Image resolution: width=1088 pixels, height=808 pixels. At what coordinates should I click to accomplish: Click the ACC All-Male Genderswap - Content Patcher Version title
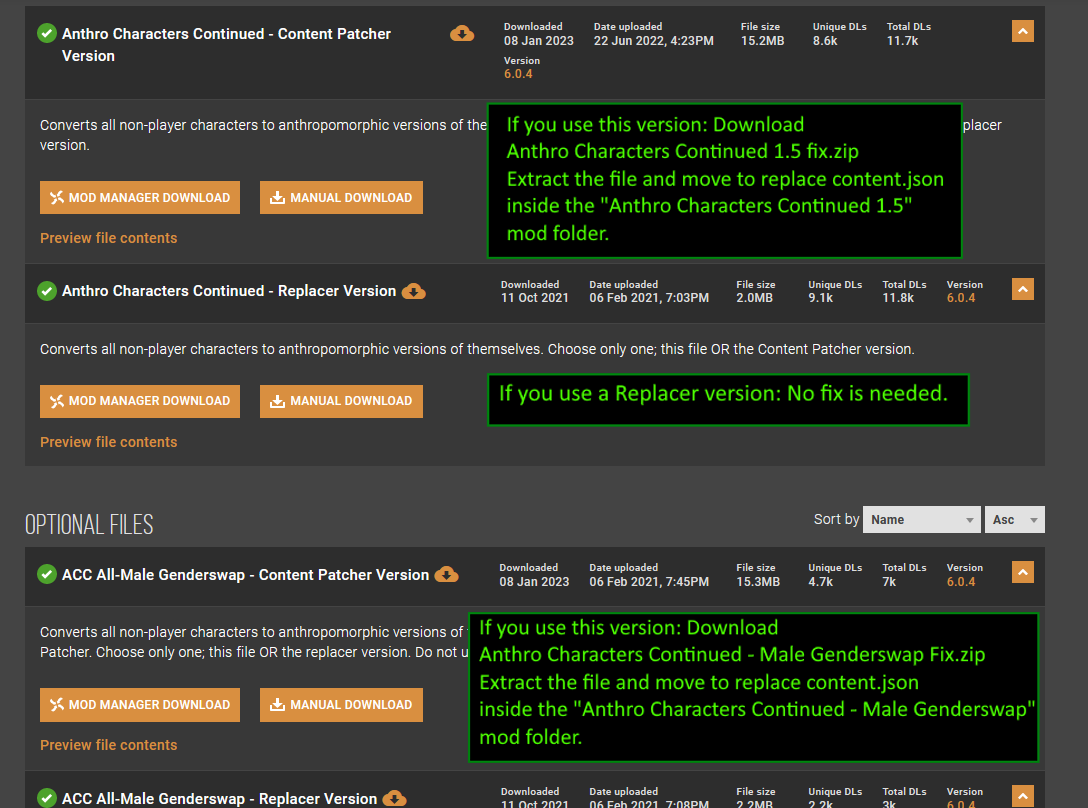(x=246, y=575)
